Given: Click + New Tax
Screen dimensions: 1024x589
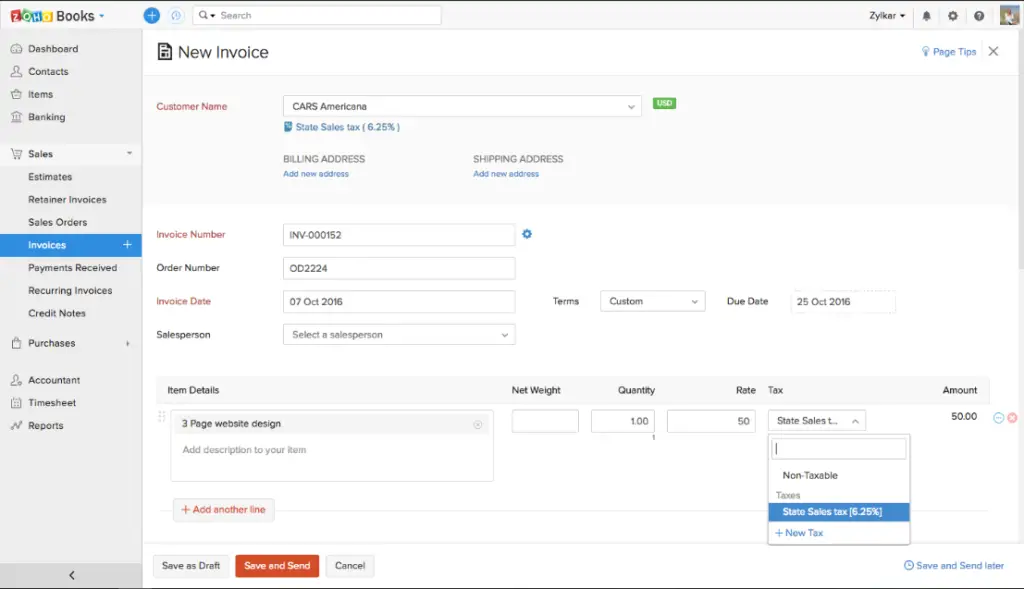Looking at the screenshot, I should 799,533.
